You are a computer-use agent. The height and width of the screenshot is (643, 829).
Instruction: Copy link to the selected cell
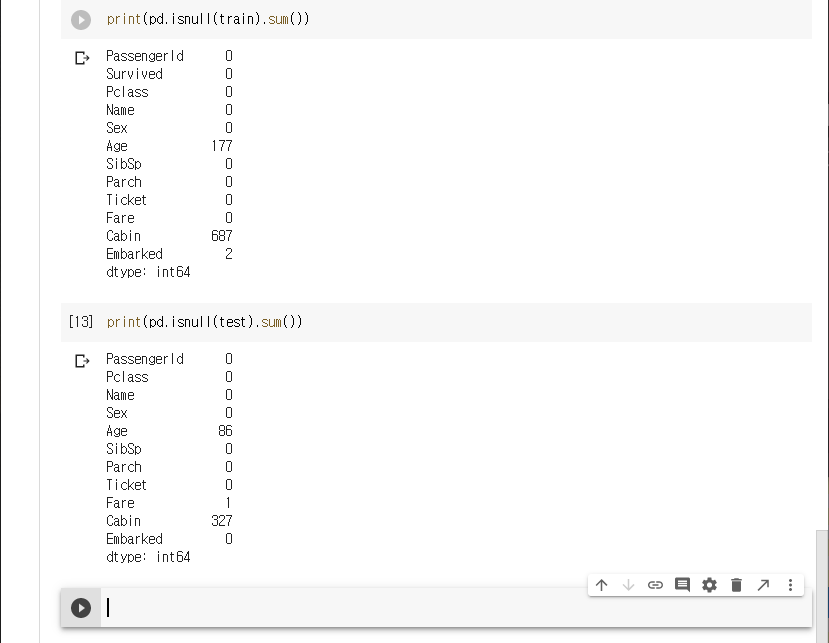click(655, 585)
